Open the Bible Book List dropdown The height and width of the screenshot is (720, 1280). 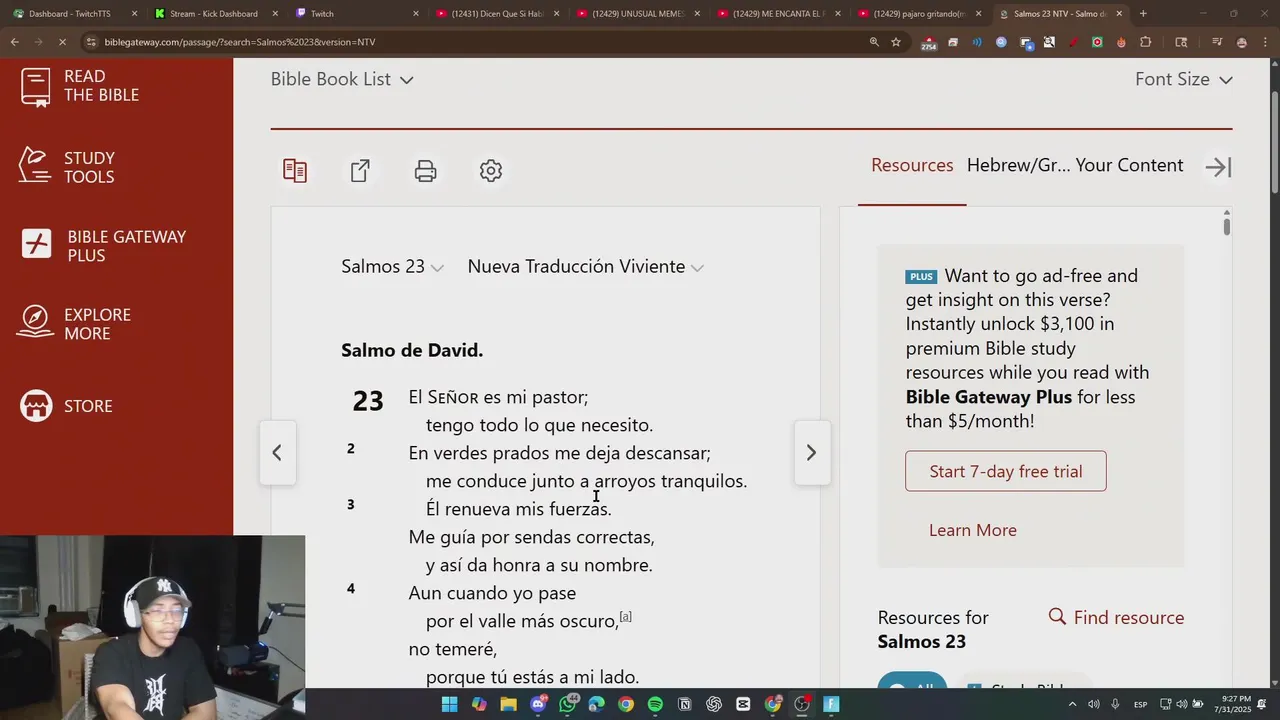tap(342, 79)
